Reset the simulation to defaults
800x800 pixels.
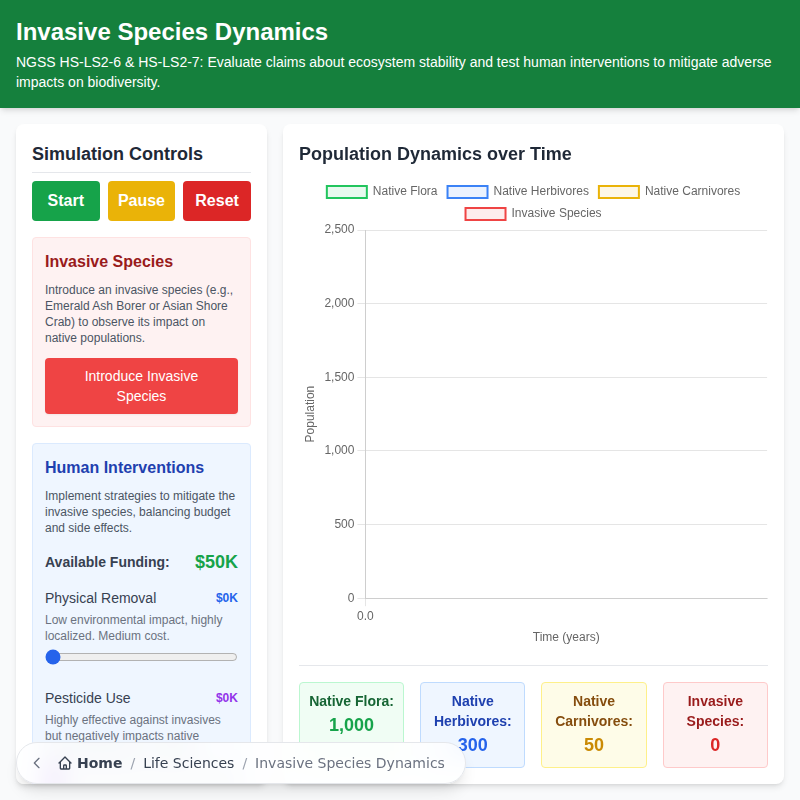[216, 200]
